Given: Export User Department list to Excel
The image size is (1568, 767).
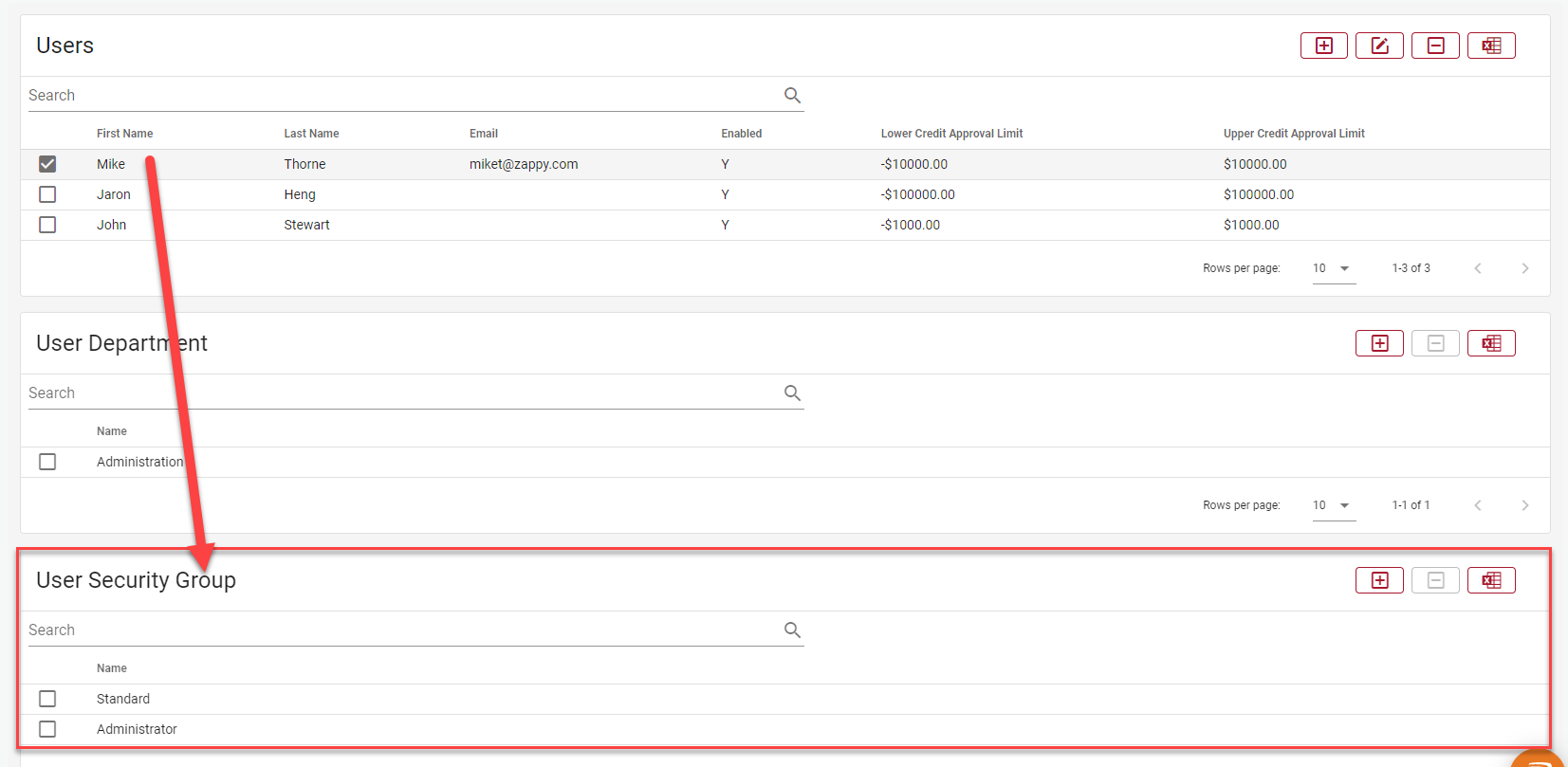Looking at the screenshot, I should coord(1491,343).
